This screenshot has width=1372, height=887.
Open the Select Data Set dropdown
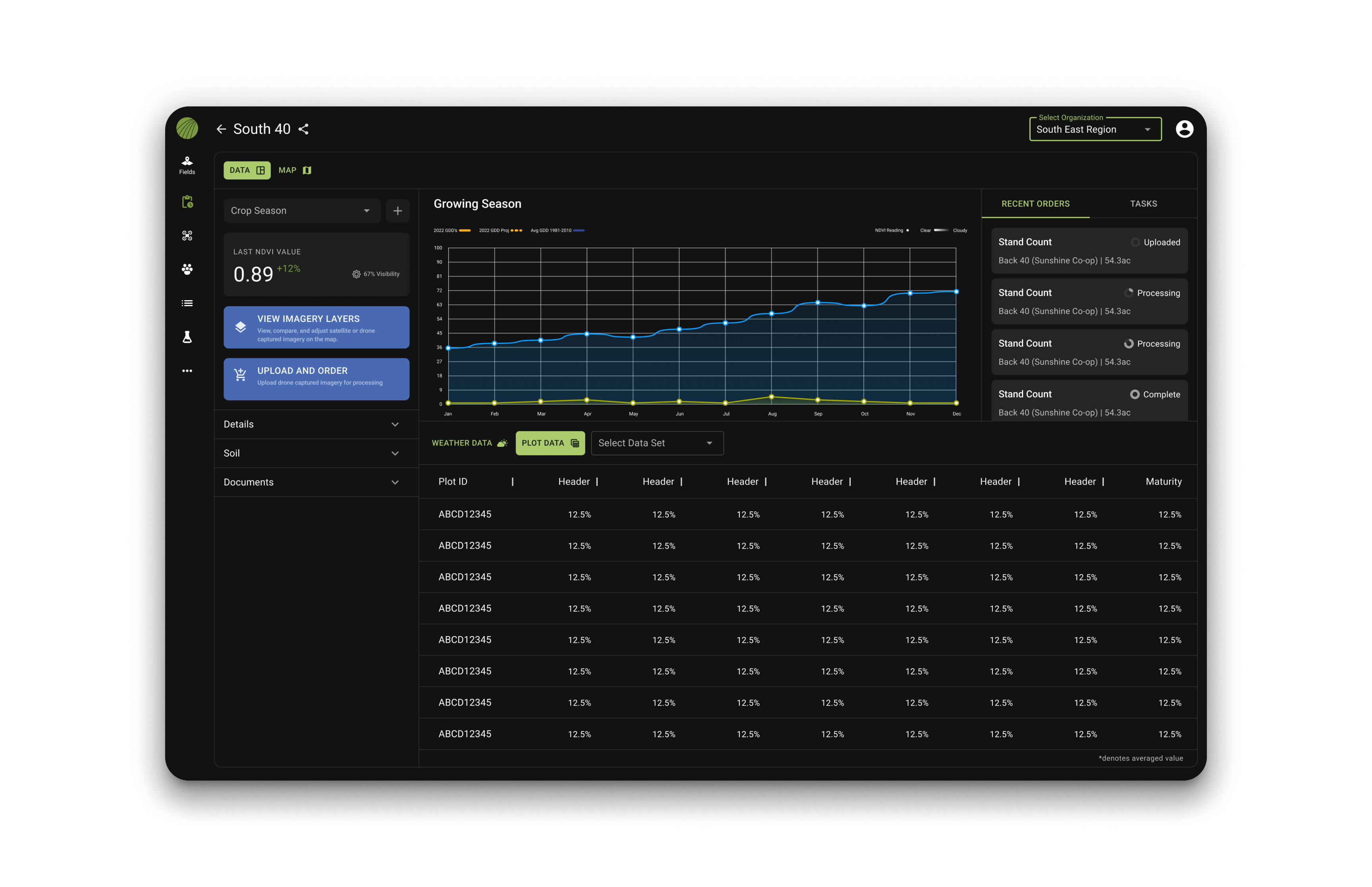[657, 443]
